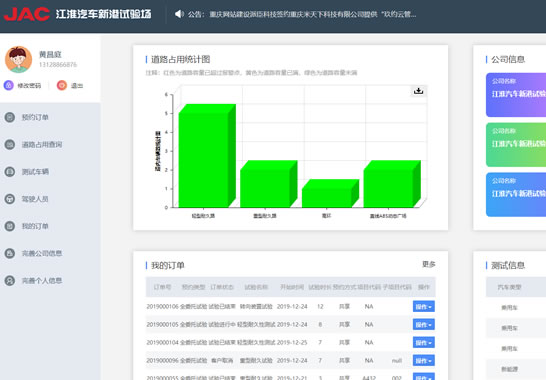
Task: Click the 测试车辆 sidebar icon
Action: coord(9,172)
